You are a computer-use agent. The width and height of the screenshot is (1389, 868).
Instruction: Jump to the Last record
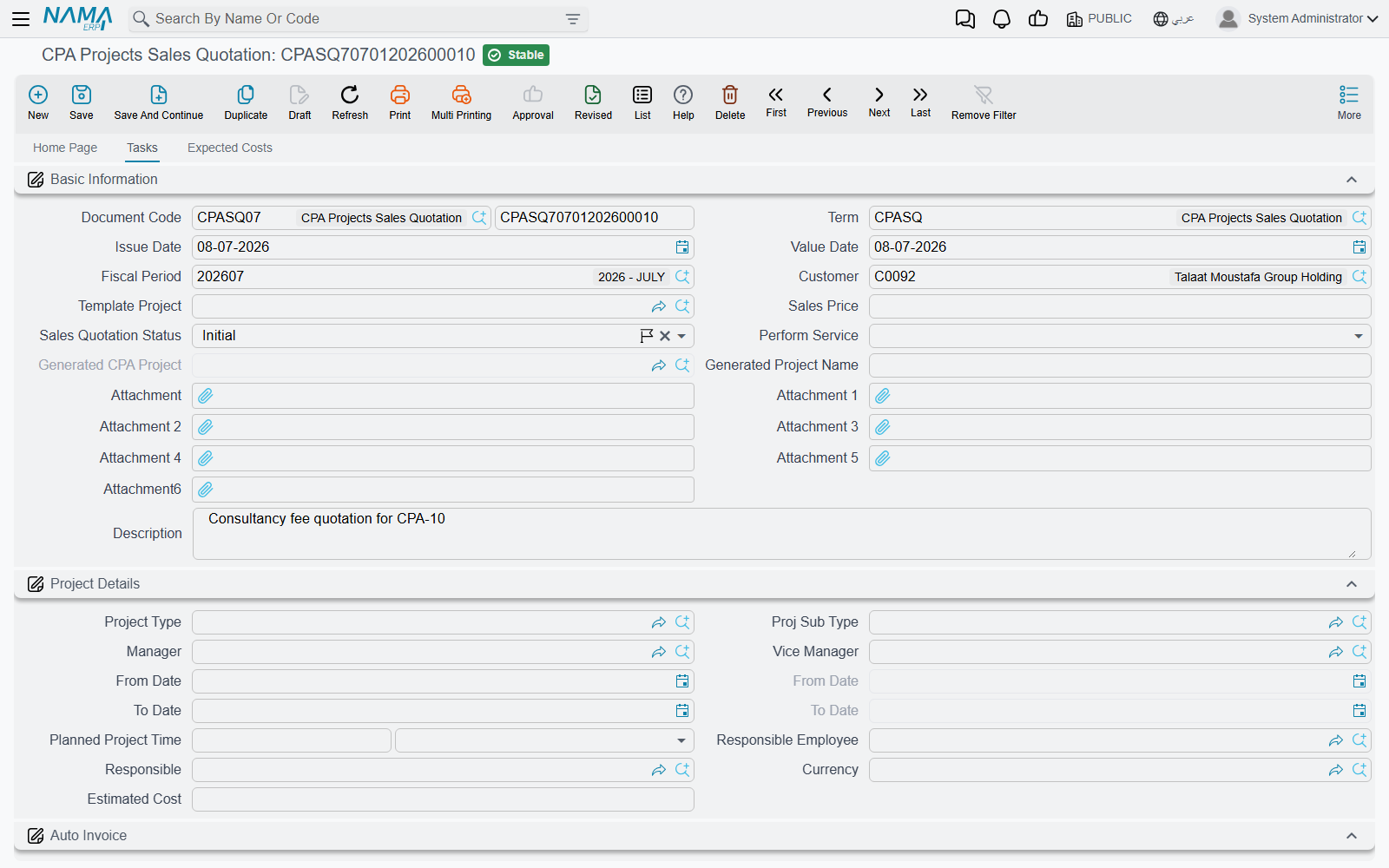coord(920,101)
